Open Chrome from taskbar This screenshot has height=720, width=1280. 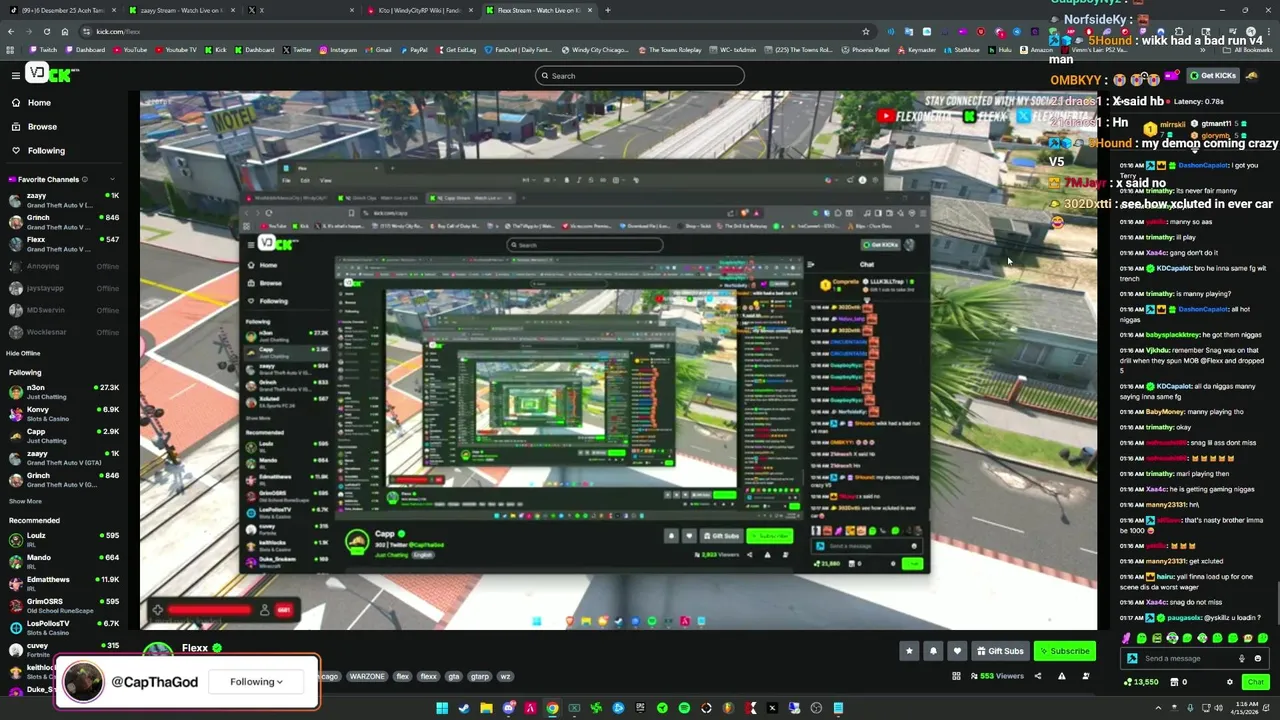point(552,708)
